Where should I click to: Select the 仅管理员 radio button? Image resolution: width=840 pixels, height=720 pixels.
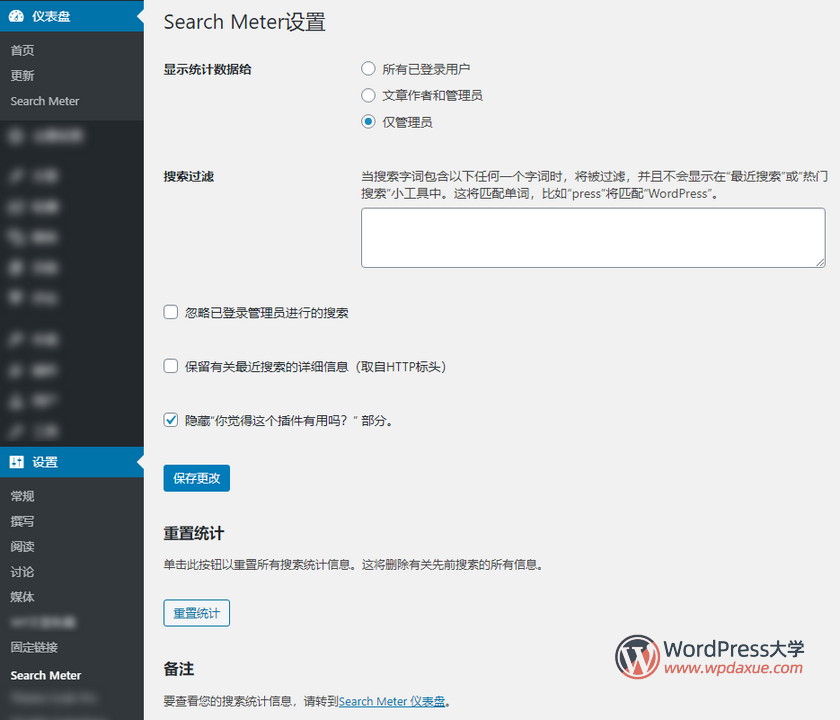[x=369, y=122]
